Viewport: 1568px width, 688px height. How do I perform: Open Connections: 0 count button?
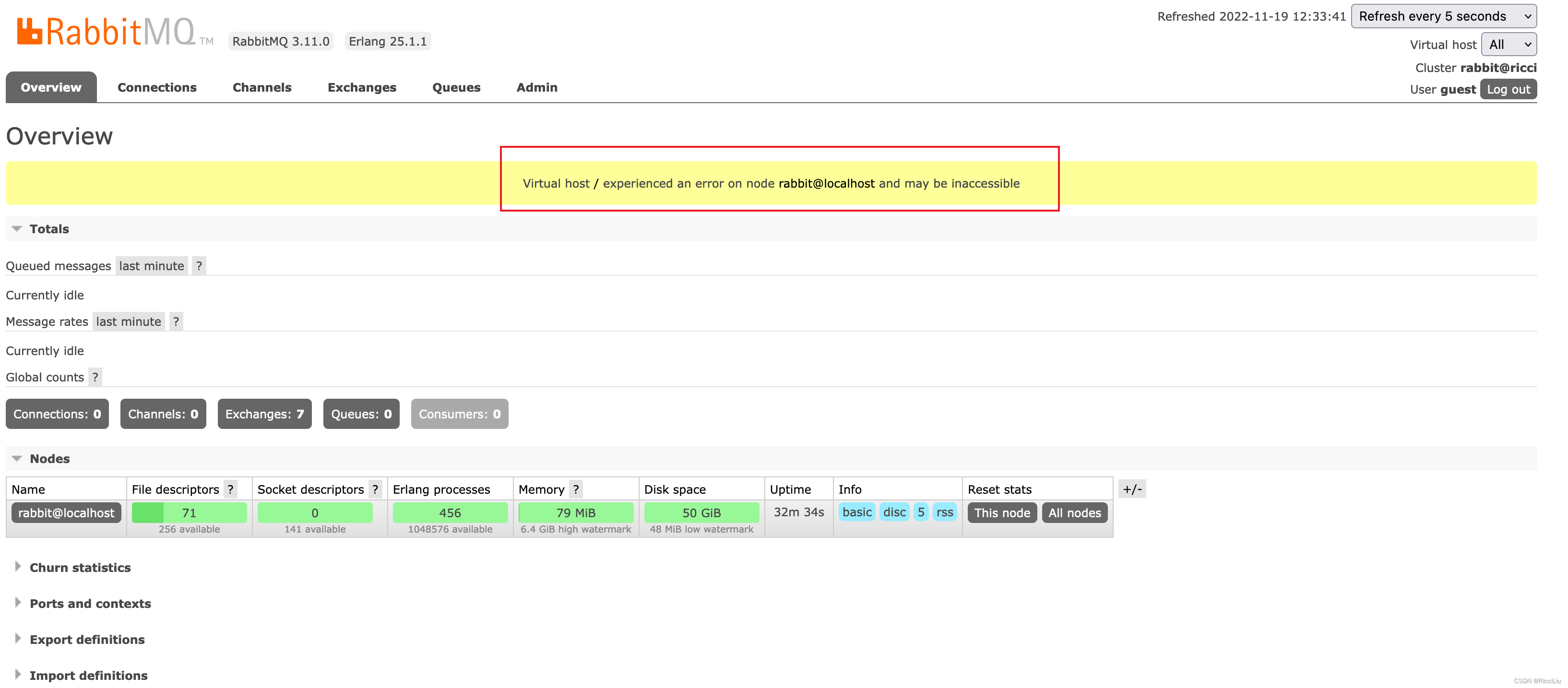pyautogui.click(x=57, y=414)
